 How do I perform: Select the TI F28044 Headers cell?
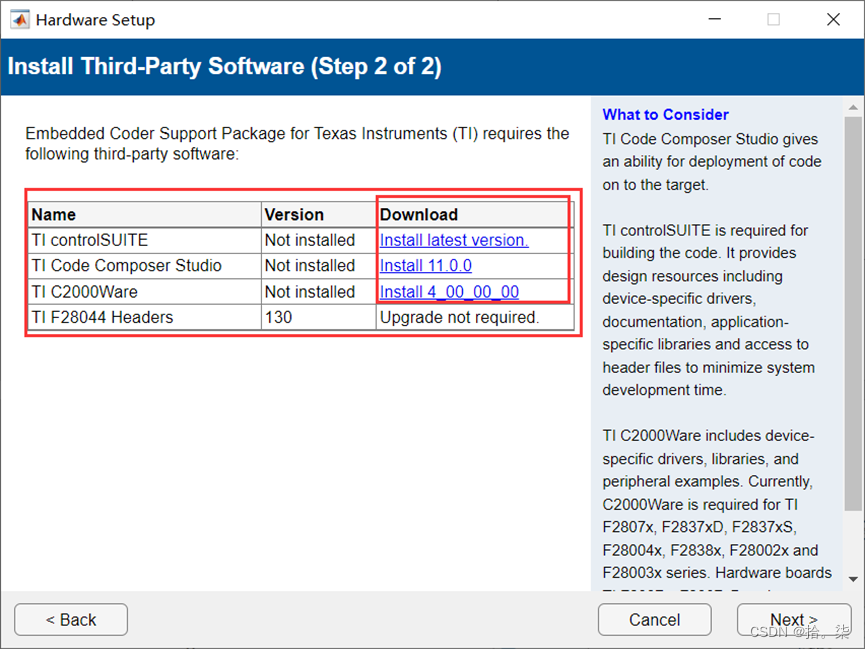click(145, 317)
